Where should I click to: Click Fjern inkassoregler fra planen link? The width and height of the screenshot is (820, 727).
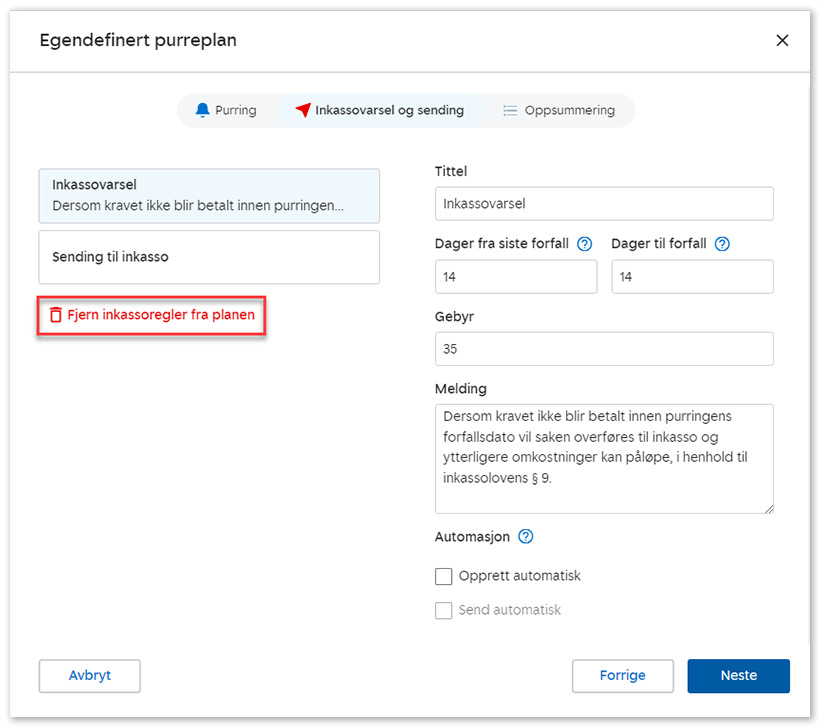coord(160,315)
